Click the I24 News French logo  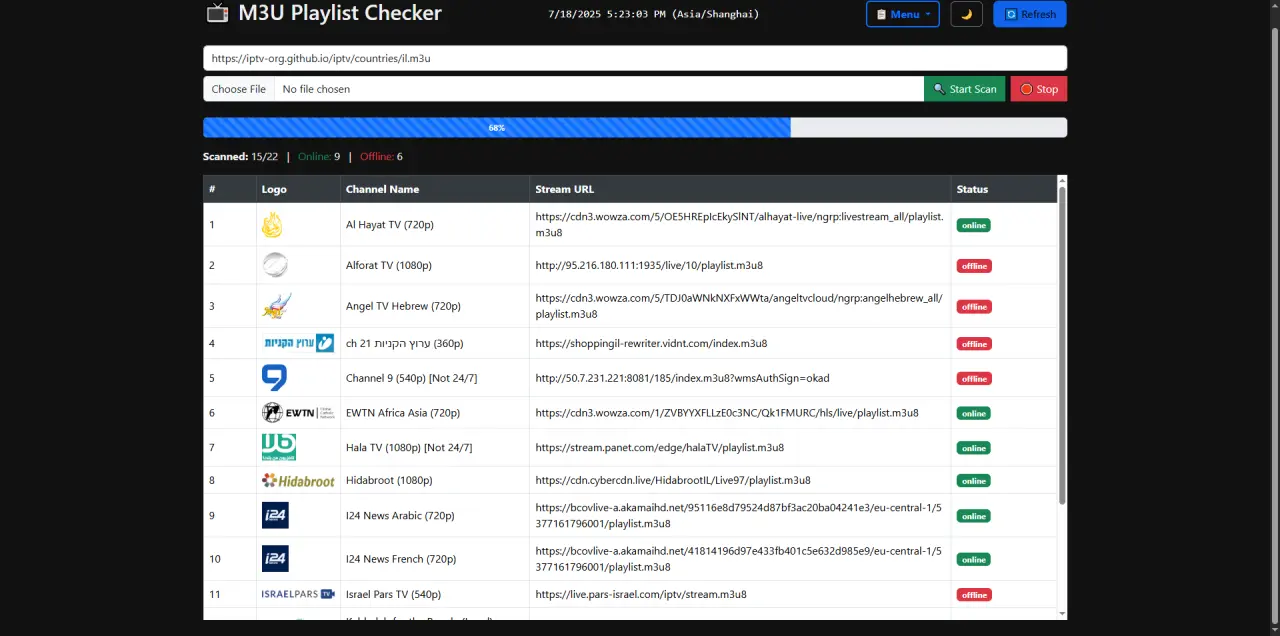point(275,559)
